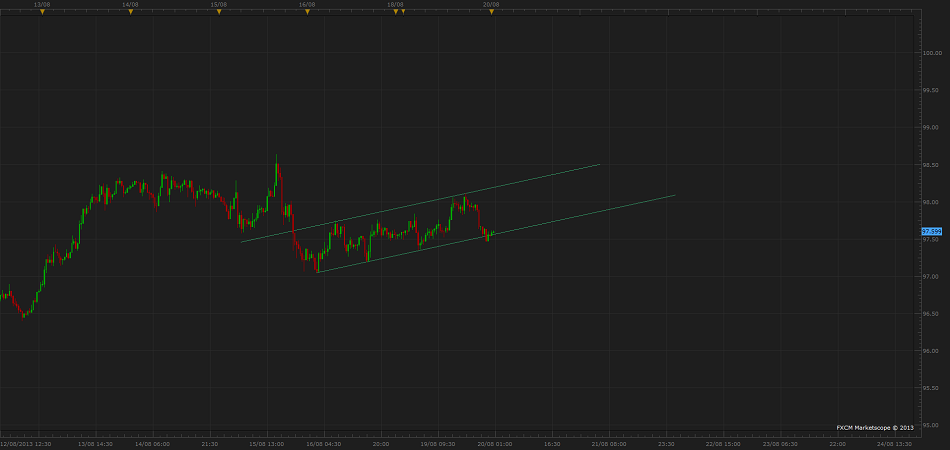This screenshot has width=950, height=450.
Task: Click the 99.00 price axis label
Action: coord(931,127)
